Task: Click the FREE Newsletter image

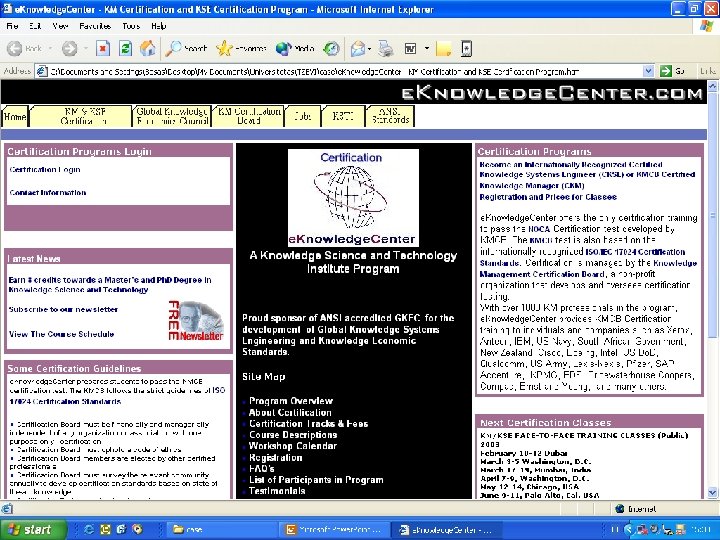Action: coord(196,321)
